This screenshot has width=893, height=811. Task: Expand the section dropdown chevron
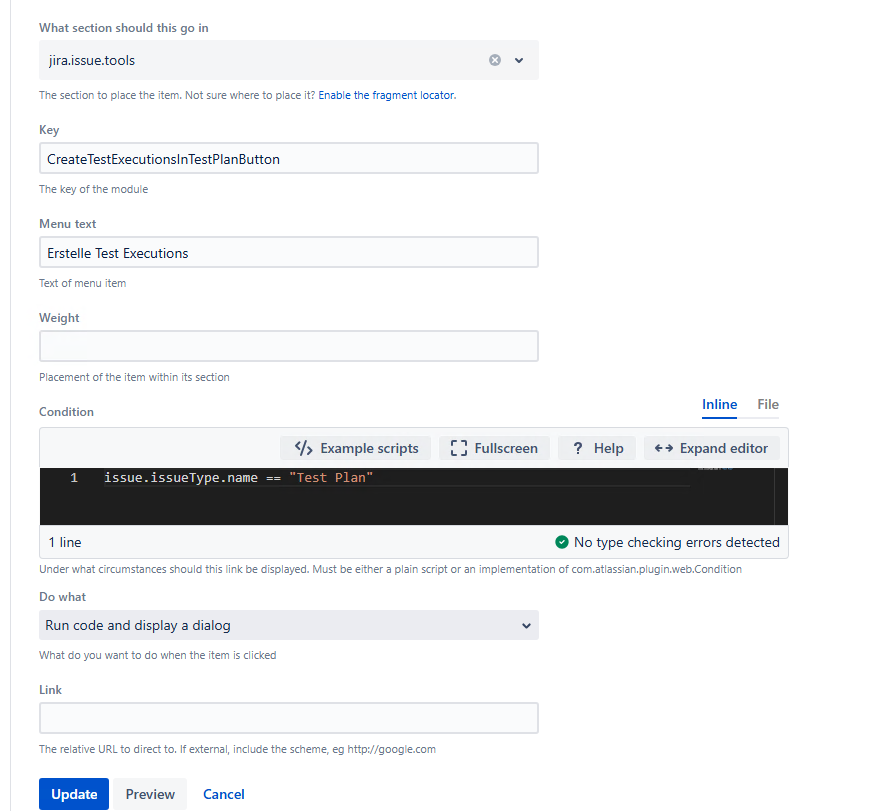519,60
